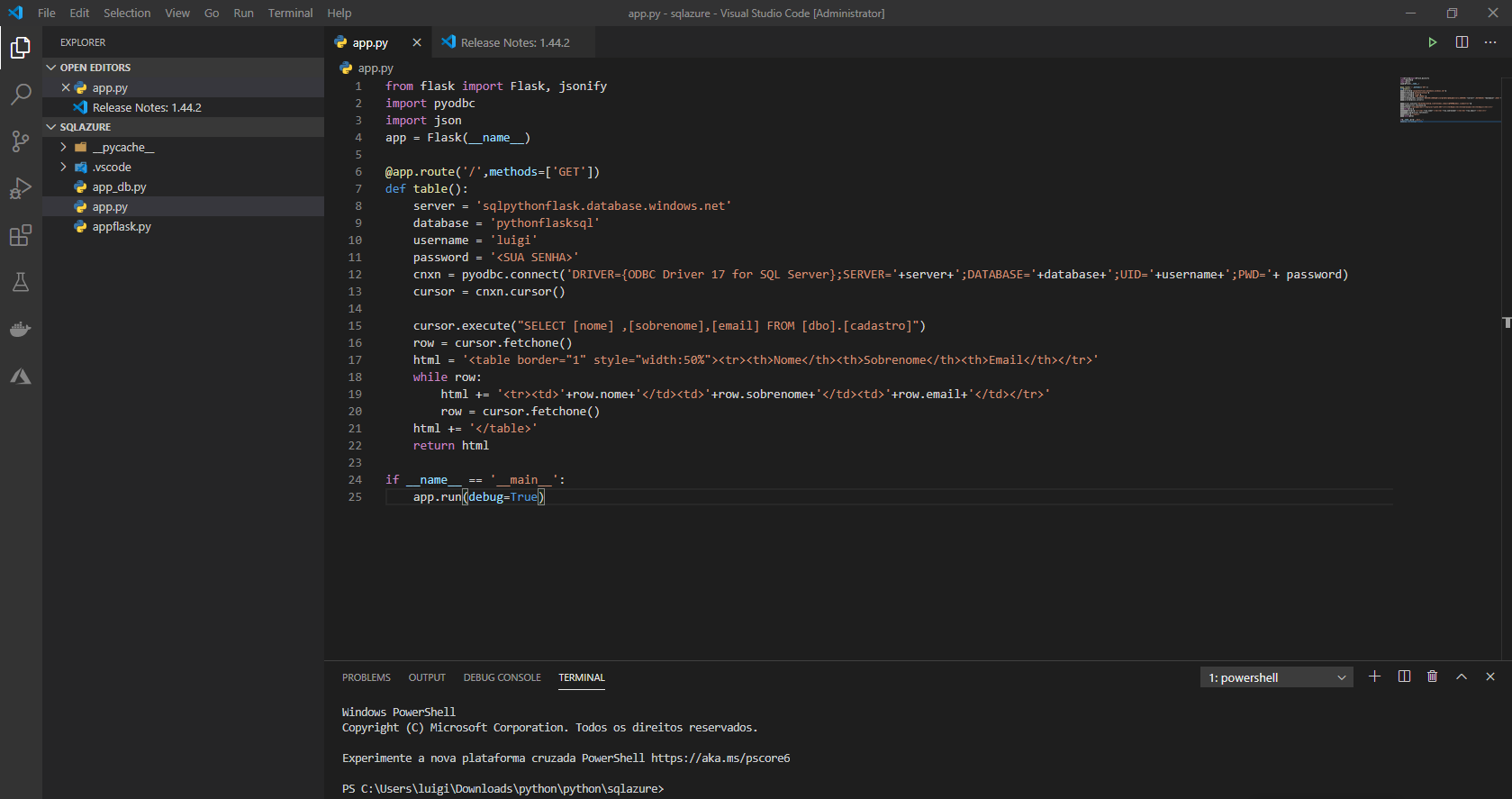Maximize the terminal panel size
This screenshot has height=799, width=1512.
pyautogui.click(x=1462, y=676)
